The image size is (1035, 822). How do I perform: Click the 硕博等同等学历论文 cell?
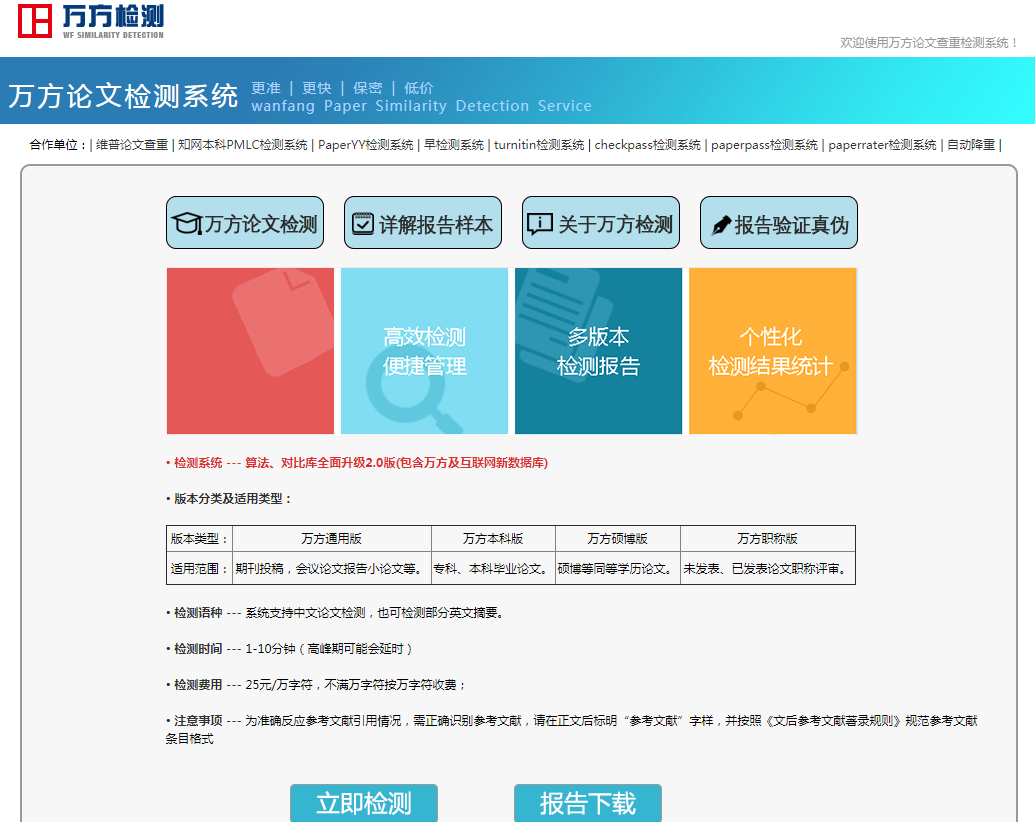[618, 568]
